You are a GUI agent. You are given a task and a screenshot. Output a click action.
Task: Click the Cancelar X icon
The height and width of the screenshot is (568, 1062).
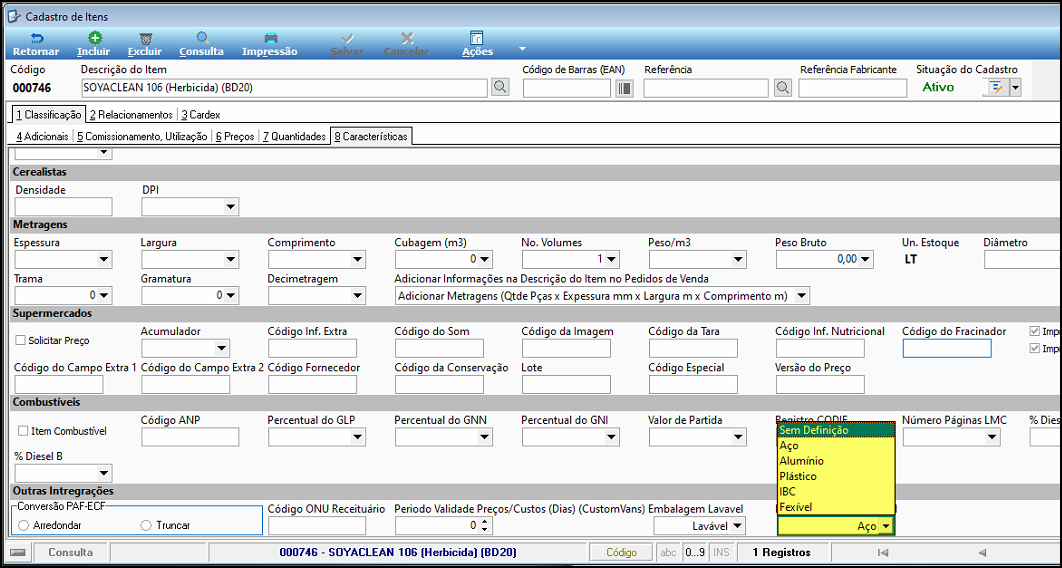click(406, 39)
